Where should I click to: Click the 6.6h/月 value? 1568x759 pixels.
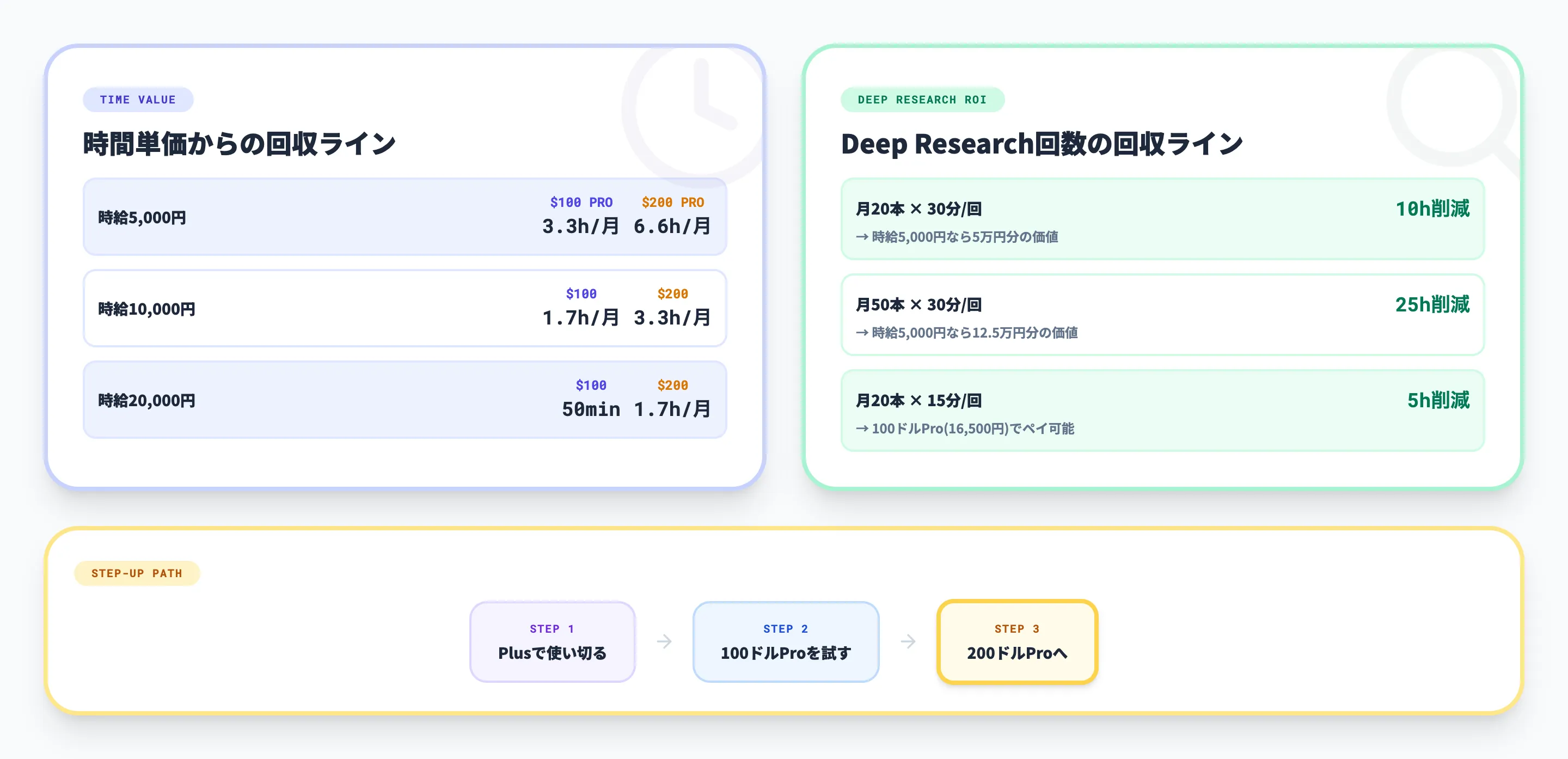[x=672, y=227]
